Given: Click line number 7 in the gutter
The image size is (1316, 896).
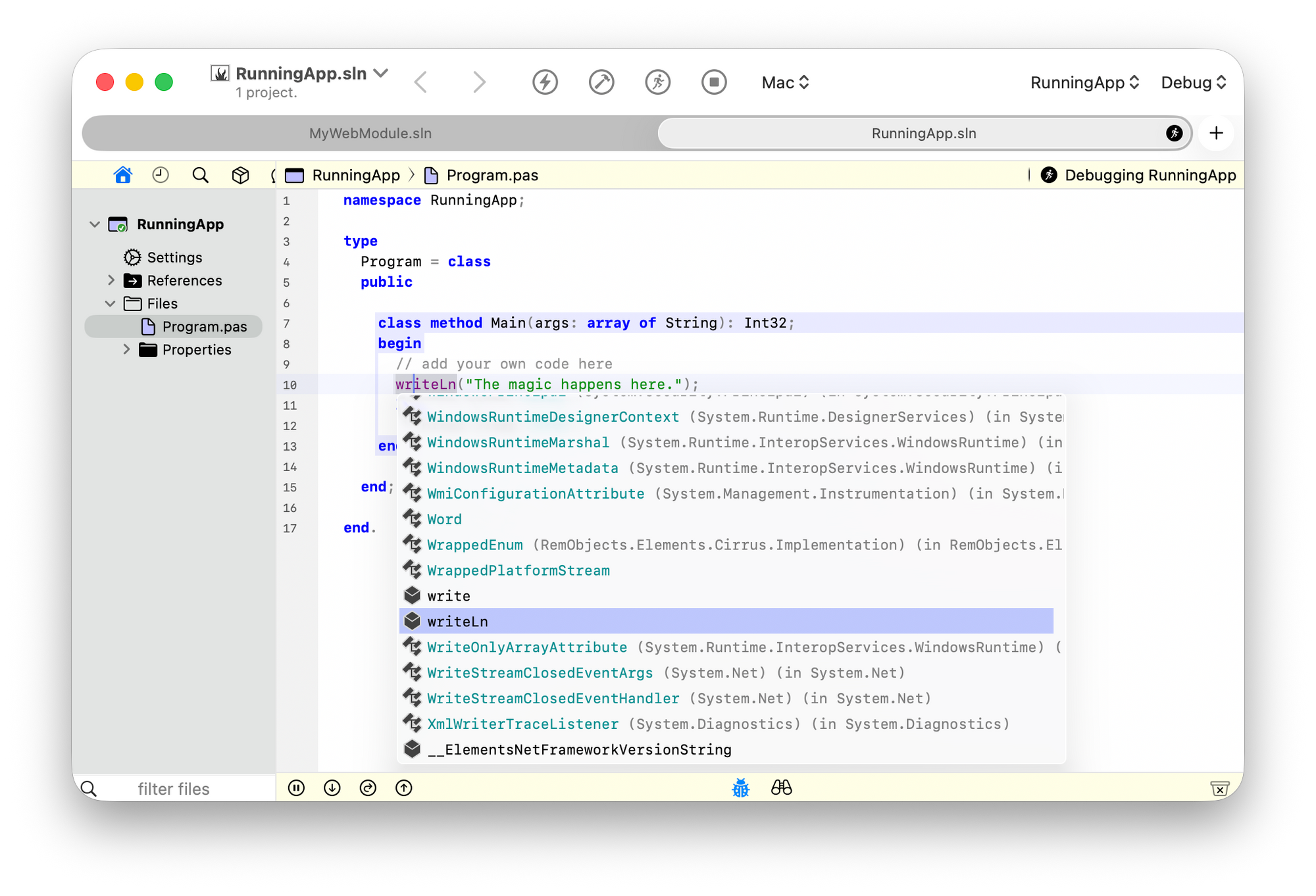Looking at the screenshot, I should click(x=286, y=324).
